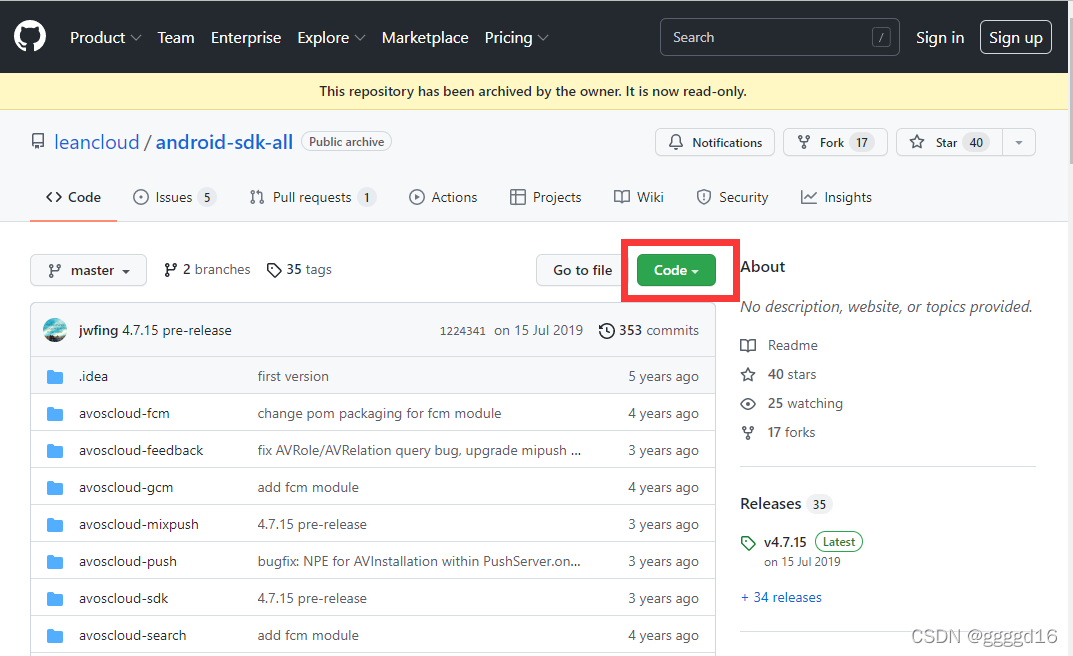The height and width of the screenshot is (656, 1073).
Task: Expand the Pricing menu
Action: pyautogui.click(x=517, y=38)
